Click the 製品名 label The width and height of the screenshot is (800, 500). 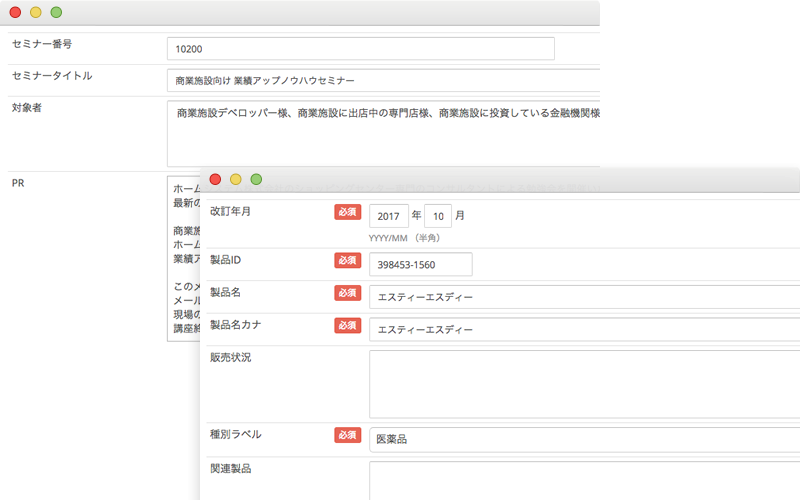(x=226, y=292)
